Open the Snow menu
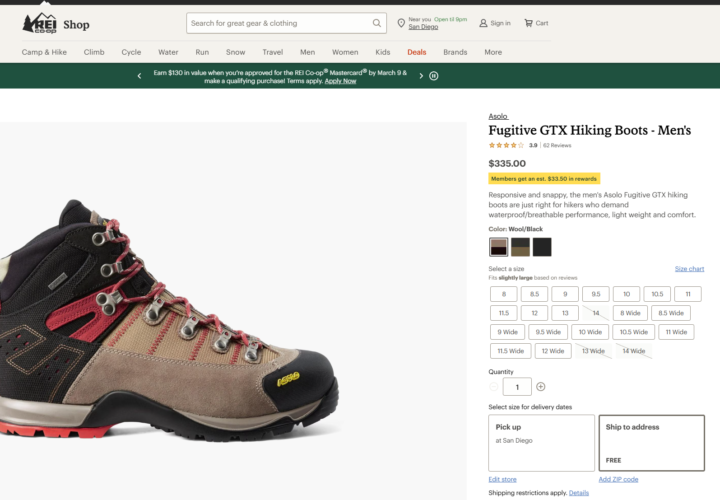This screenshot has height=500, width=720. coord(236,52)
